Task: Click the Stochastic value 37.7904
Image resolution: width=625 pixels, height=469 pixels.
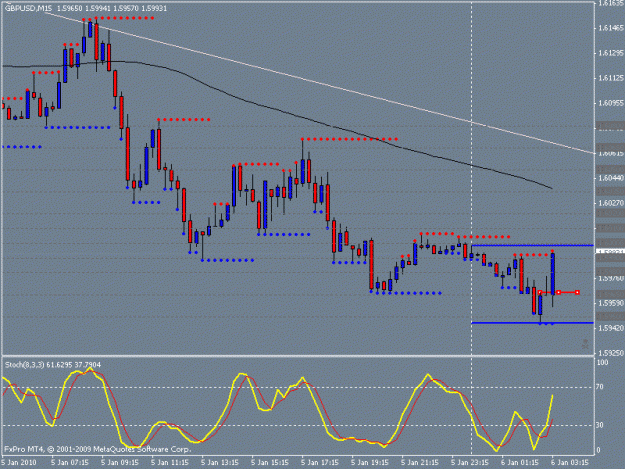Action: click(x=88, y=365)
